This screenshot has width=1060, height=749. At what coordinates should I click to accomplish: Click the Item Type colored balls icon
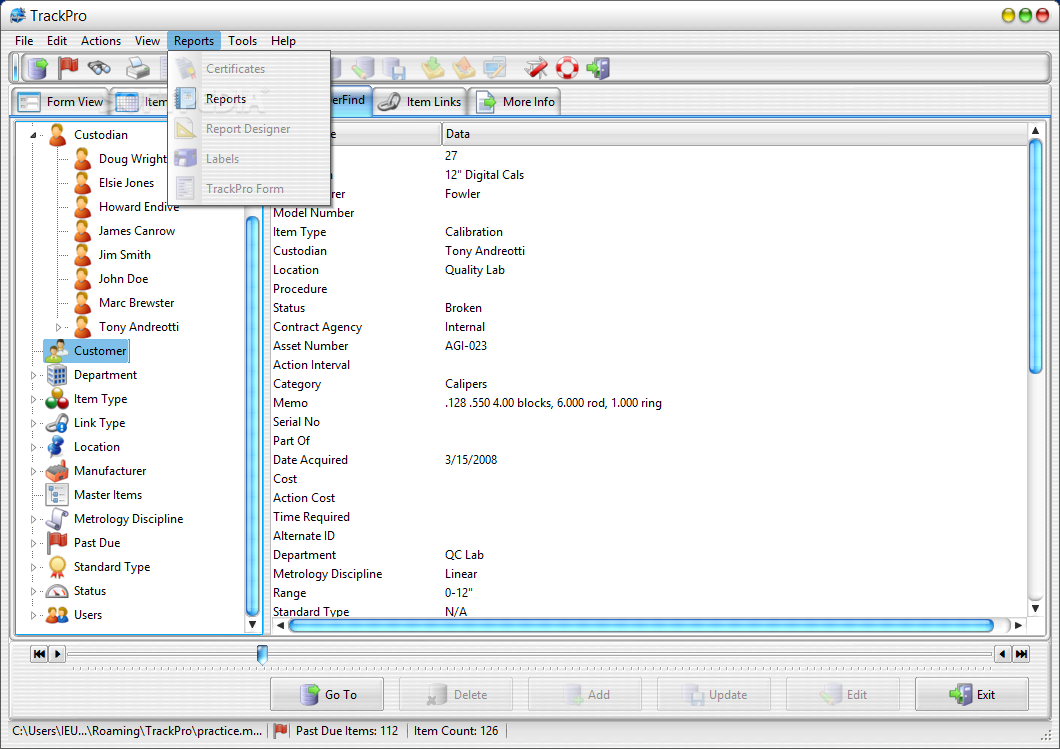coord(57,399)
